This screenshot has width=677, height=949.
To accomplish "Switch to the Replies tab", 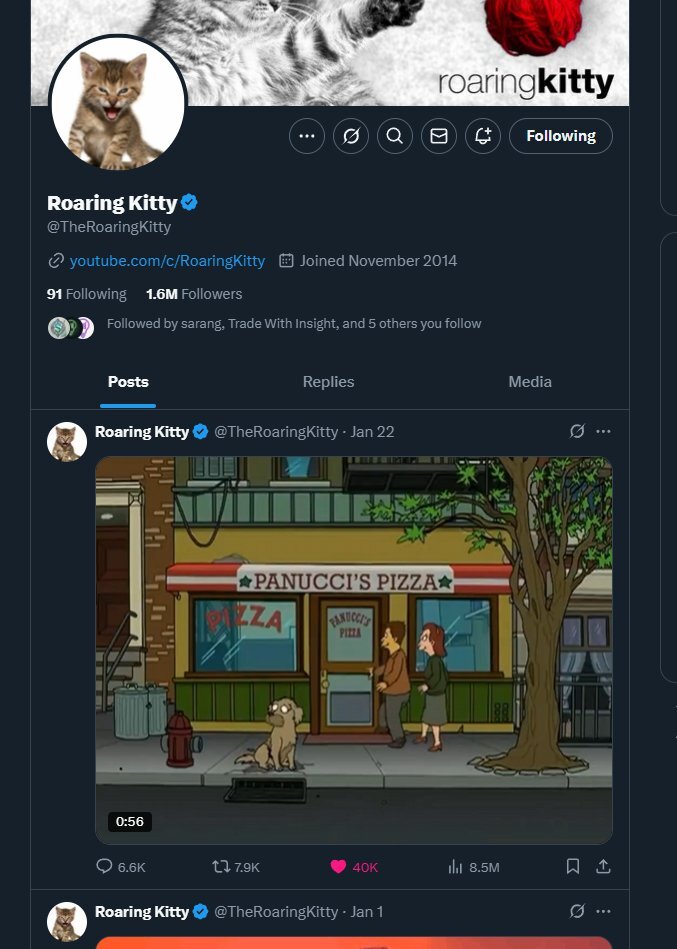I will pos(329,382).
